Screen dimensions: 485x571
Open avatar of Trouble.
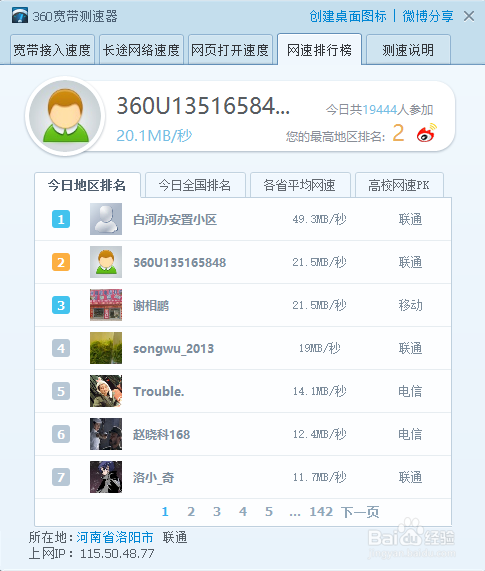pyautogui.click(x=106, y=391)
